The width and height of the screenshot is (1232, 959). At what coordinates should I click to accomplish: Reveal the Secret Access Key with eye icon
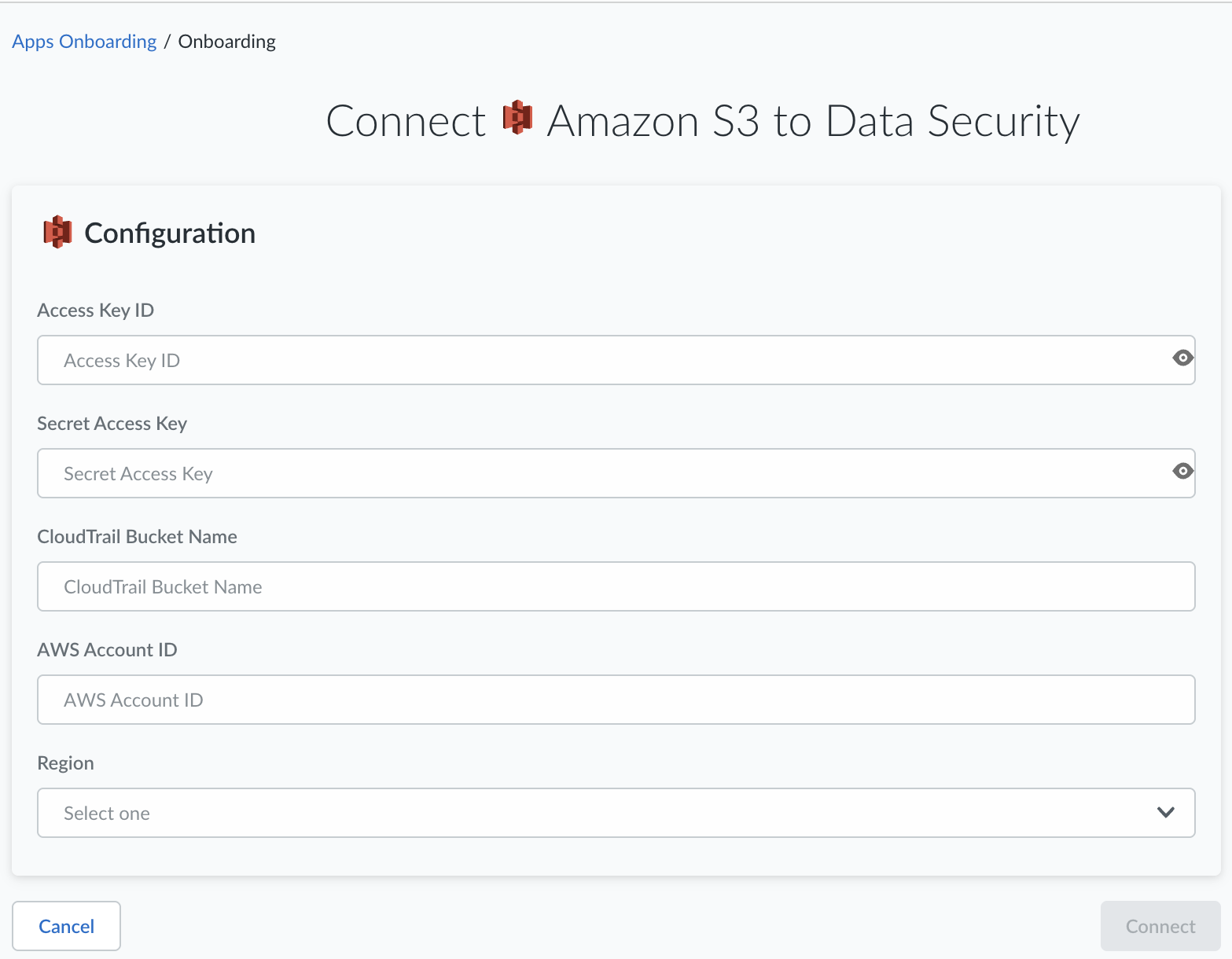(1182, 472)
